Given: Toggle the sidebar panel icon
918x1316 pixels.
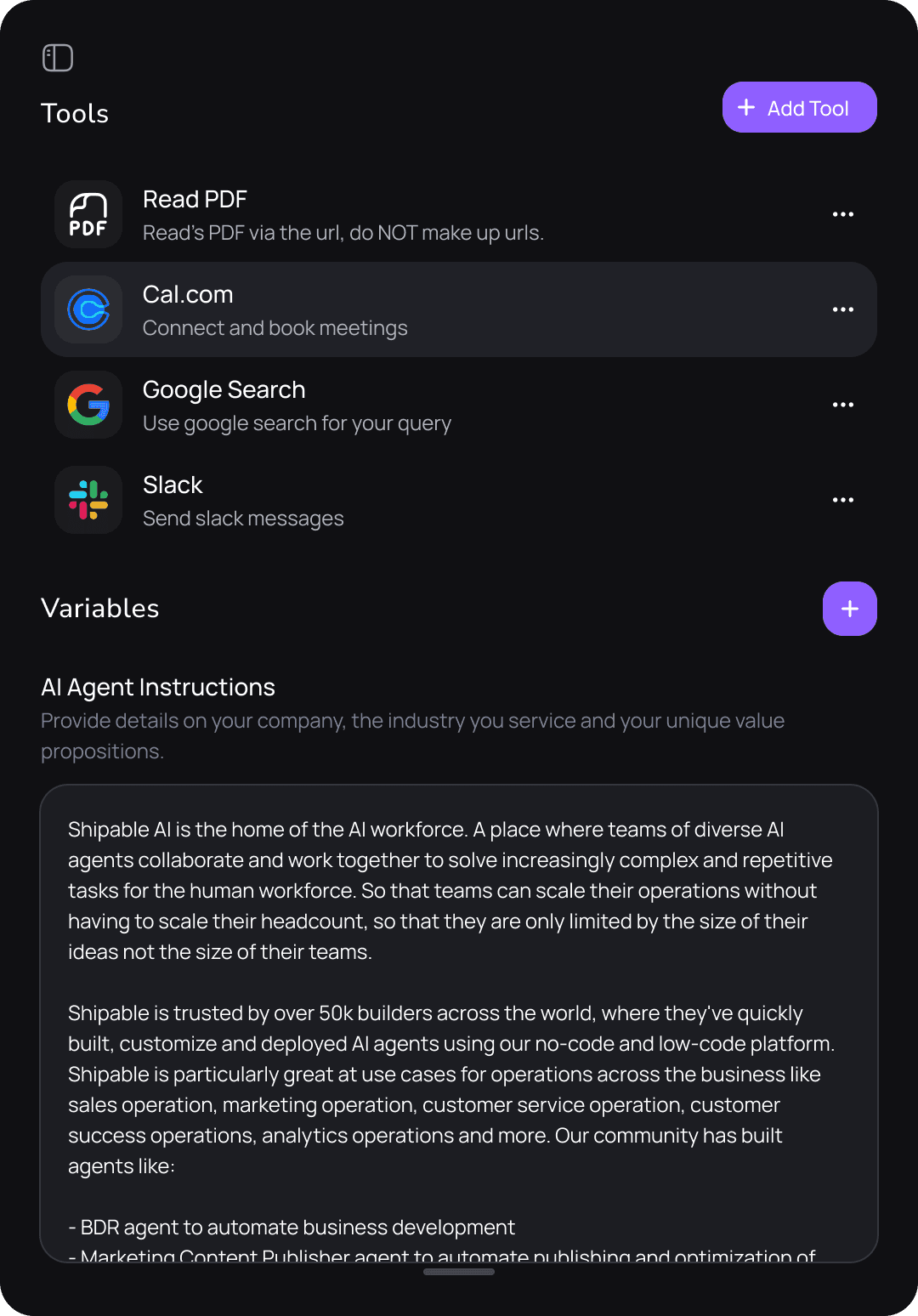Looking at the screenshot, I should (x=58, y=58).
